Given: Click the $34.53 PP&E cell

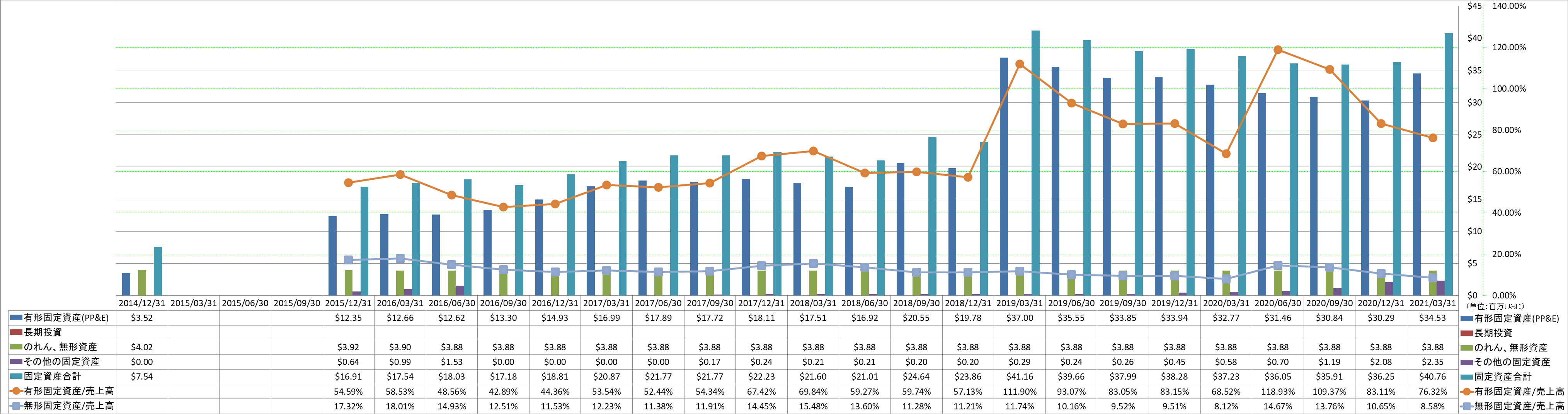Looking at the screenshot, I should (x=1433, y=317).
